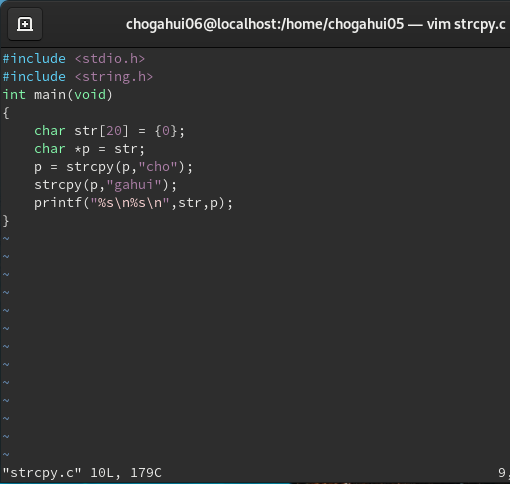Click the 'strcpy(p,"gahui");' line
This screenshot has height=484, width=510.
point(105,185)
